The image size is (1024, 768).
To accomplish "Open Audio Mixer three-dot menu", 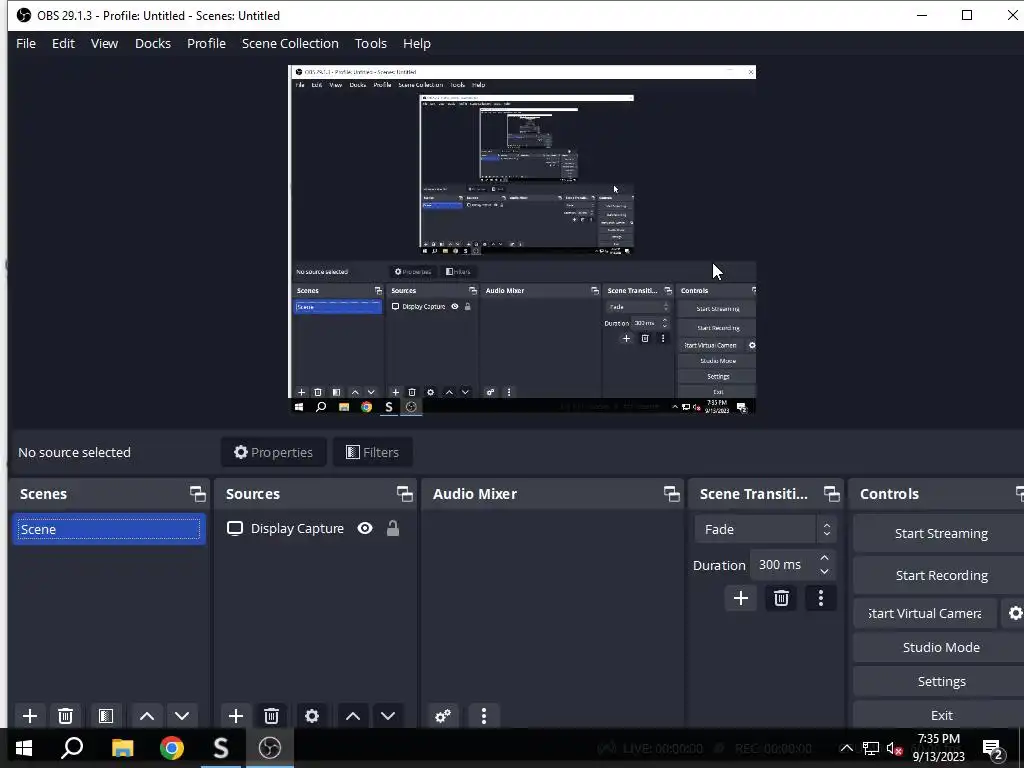I will click(484, 716).
